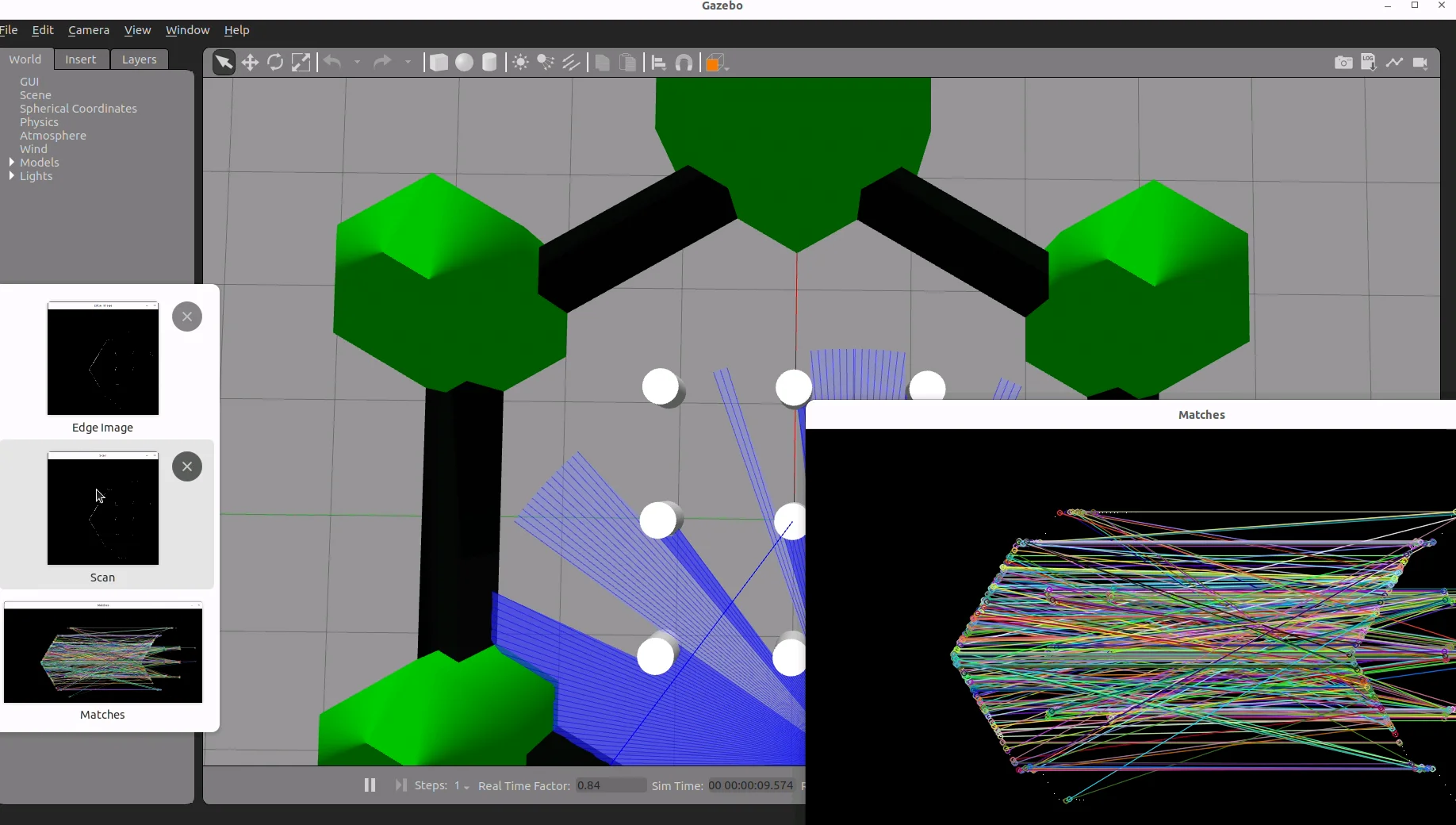Select the Physics tree item

pyautogui.click(x=39, y=122)
